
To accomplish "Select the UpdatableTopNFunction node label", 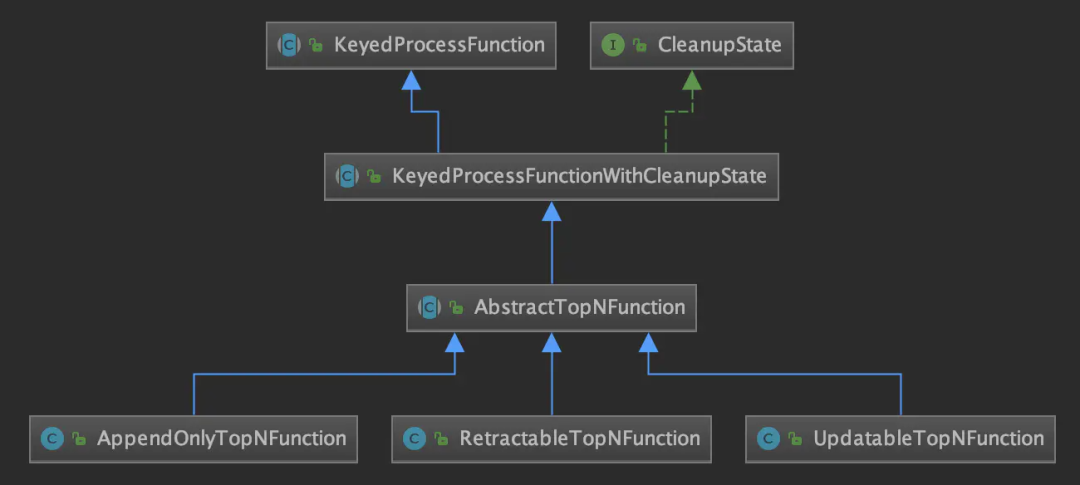I will click(928, 438).
